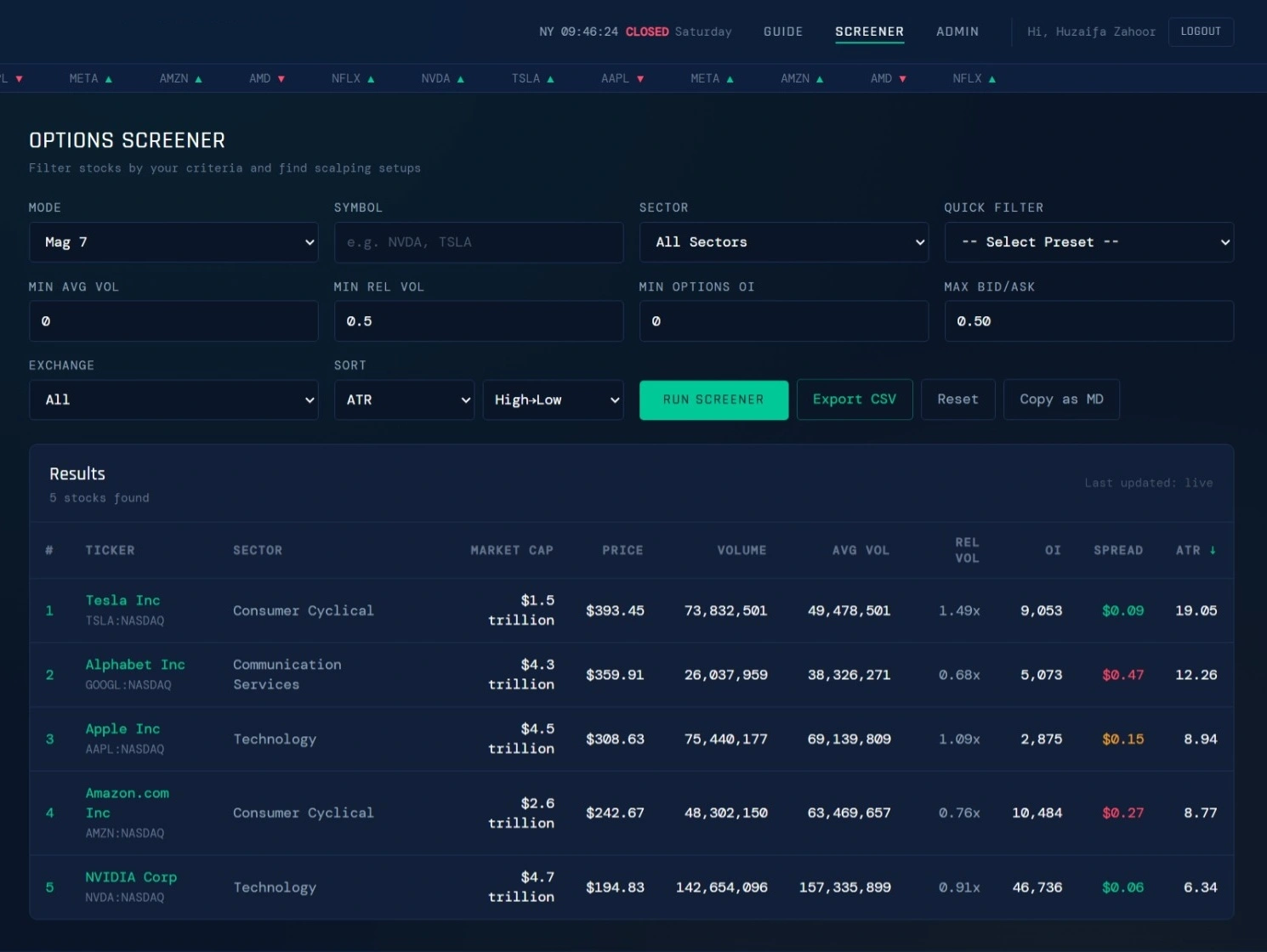This screenshot has width=1267, height=952.
Task: Click the SPREAD column header
Action: click(1118, 550)
